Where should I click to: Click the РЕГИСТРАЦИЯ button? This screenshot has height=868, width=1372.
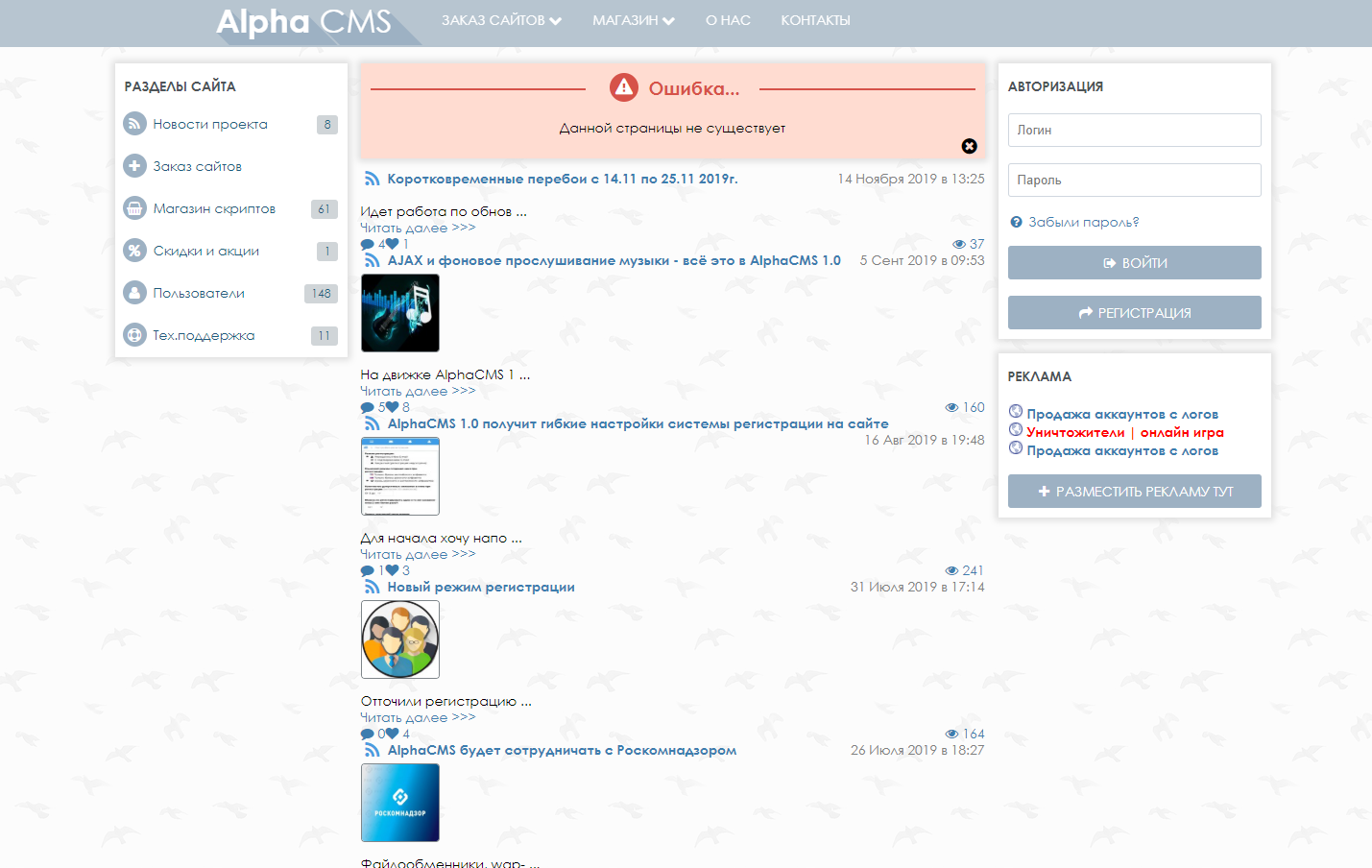coord(1134,313)
